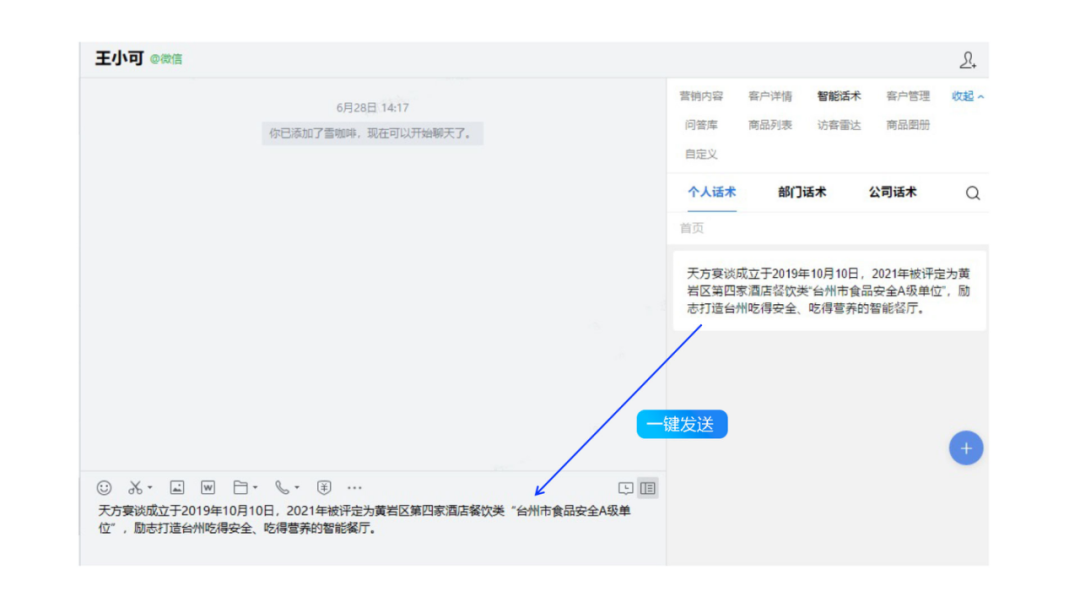Click the add member icon top right
Viewport: 1080px width, 608px height.
[x=968, y=60]
